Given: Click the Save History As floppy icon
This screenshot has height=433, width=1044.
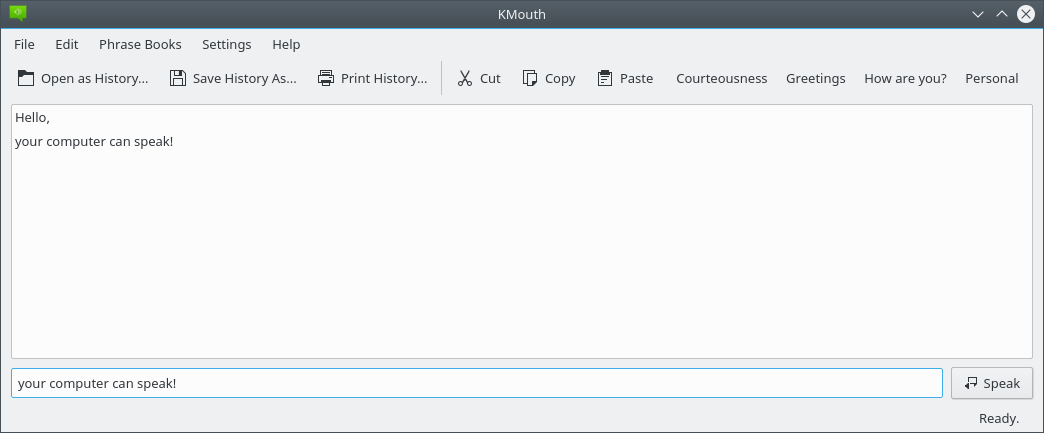Looking at the screenshot, I should tap(178, 78).
